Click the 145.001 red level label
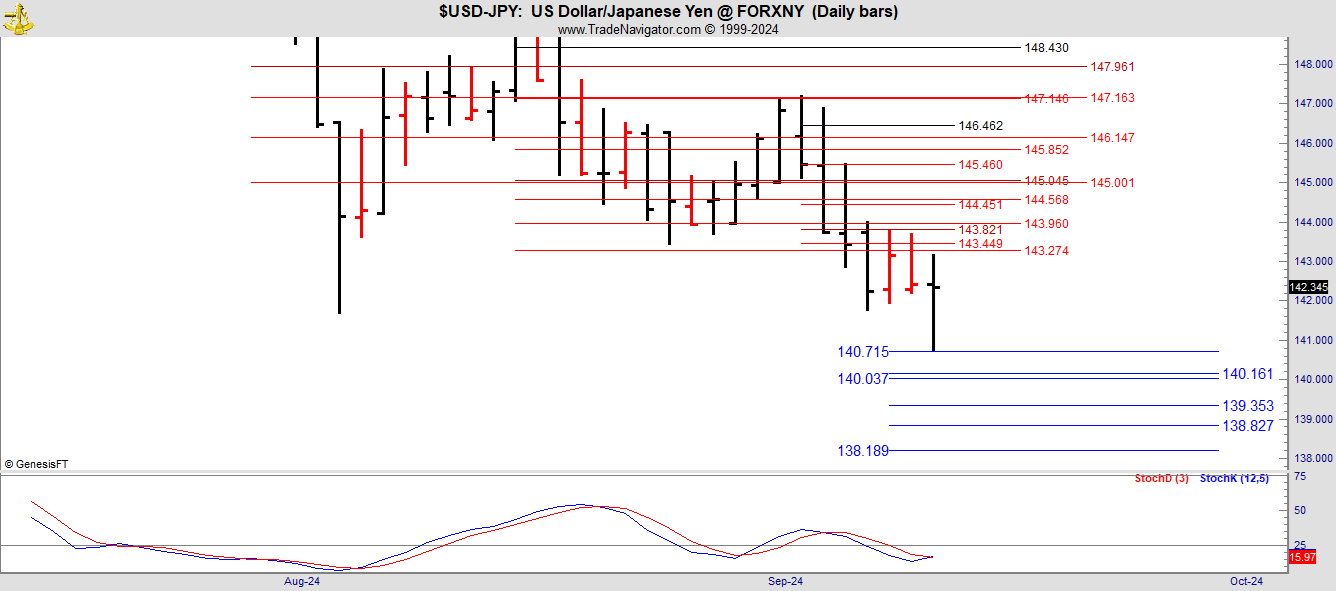Image resolution: width=1336 pixels, height=591 pixels. [x=1113, y=183]
